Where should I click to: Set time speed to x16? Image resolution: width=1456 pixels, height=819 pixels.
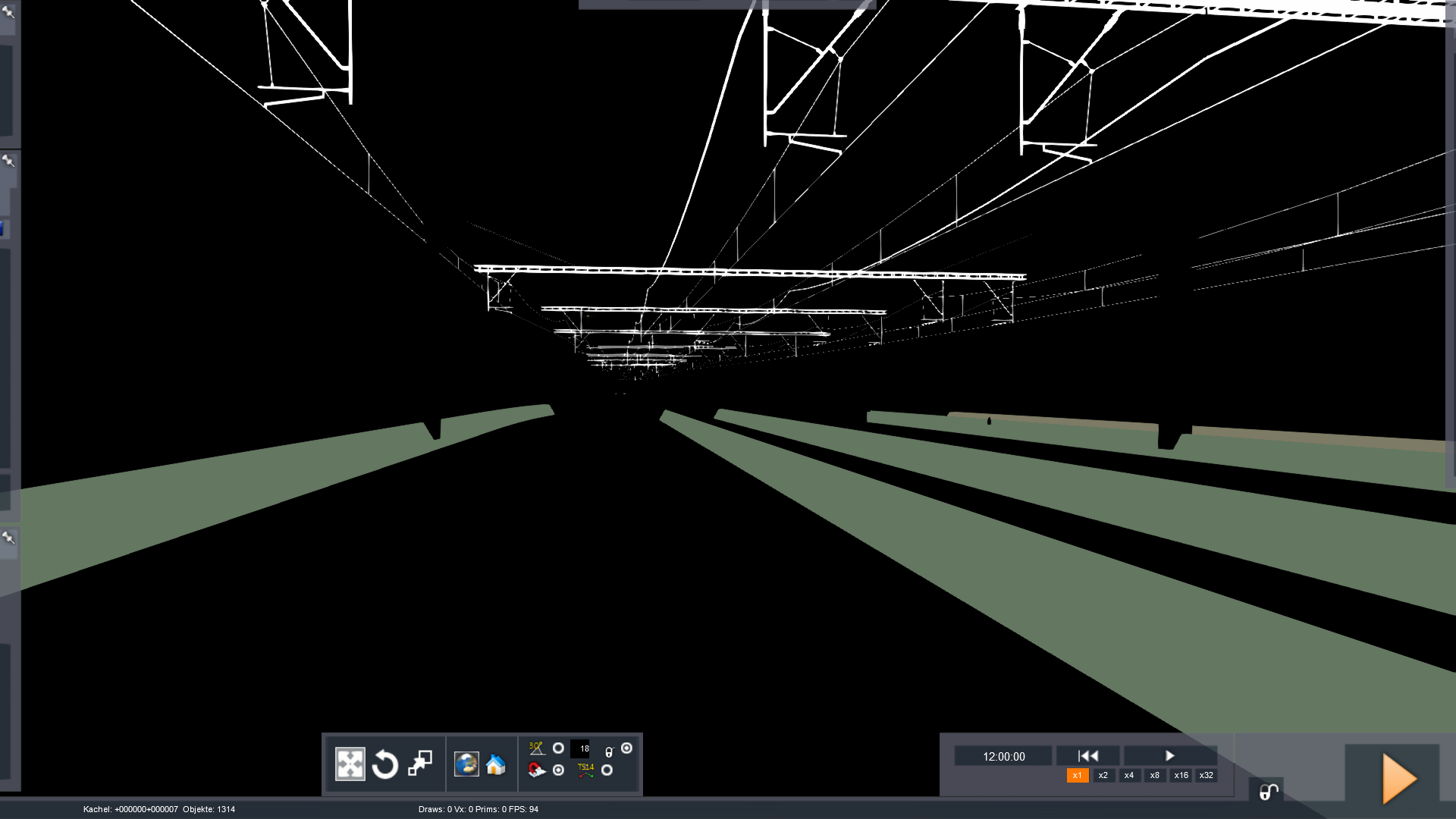[x=1181, y=776]
